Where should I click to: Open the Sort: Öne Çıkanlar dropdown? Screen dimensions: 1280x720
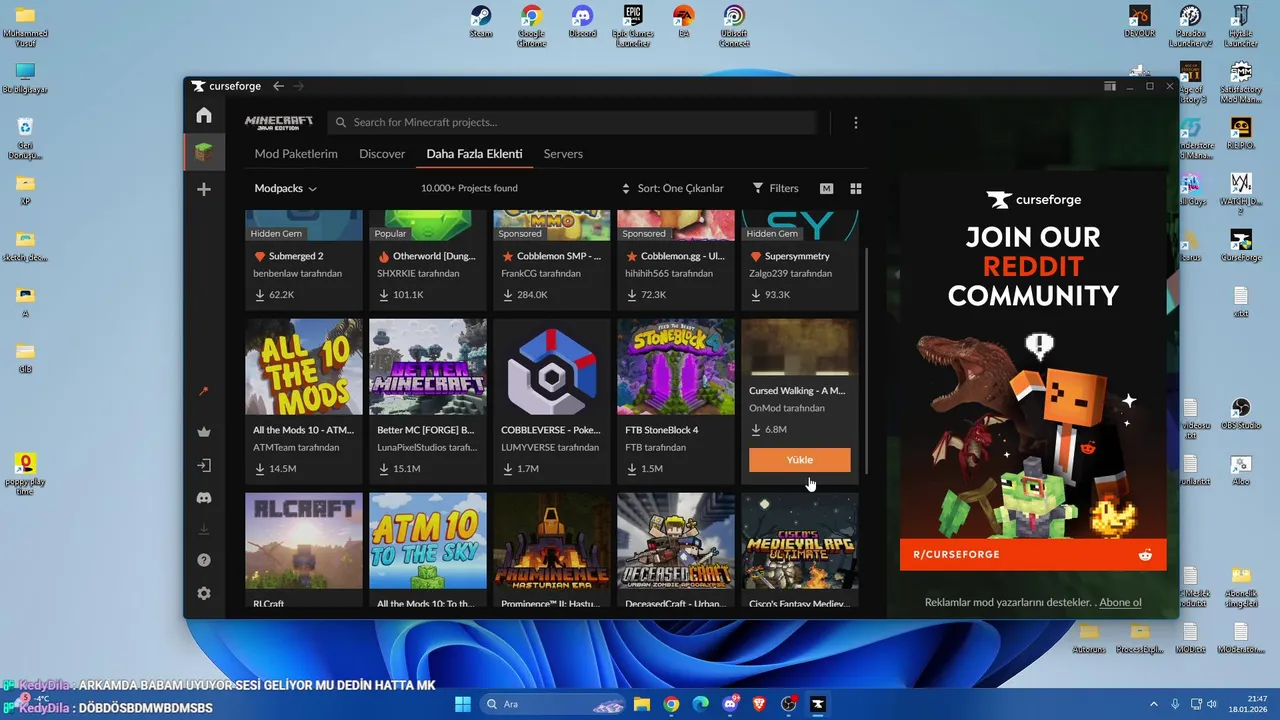(672, 188)
